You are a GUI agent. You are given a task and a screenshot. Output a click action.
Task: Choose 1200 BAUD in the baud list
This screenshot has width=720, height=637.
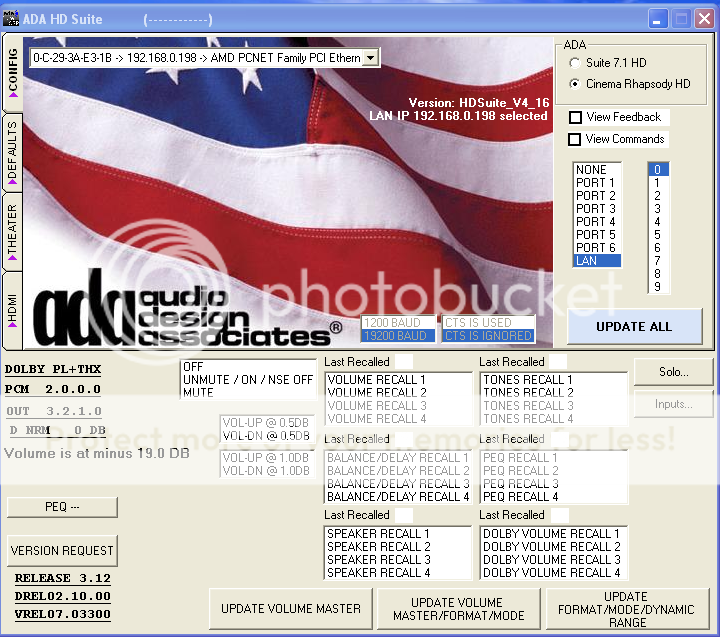(397, 323)
